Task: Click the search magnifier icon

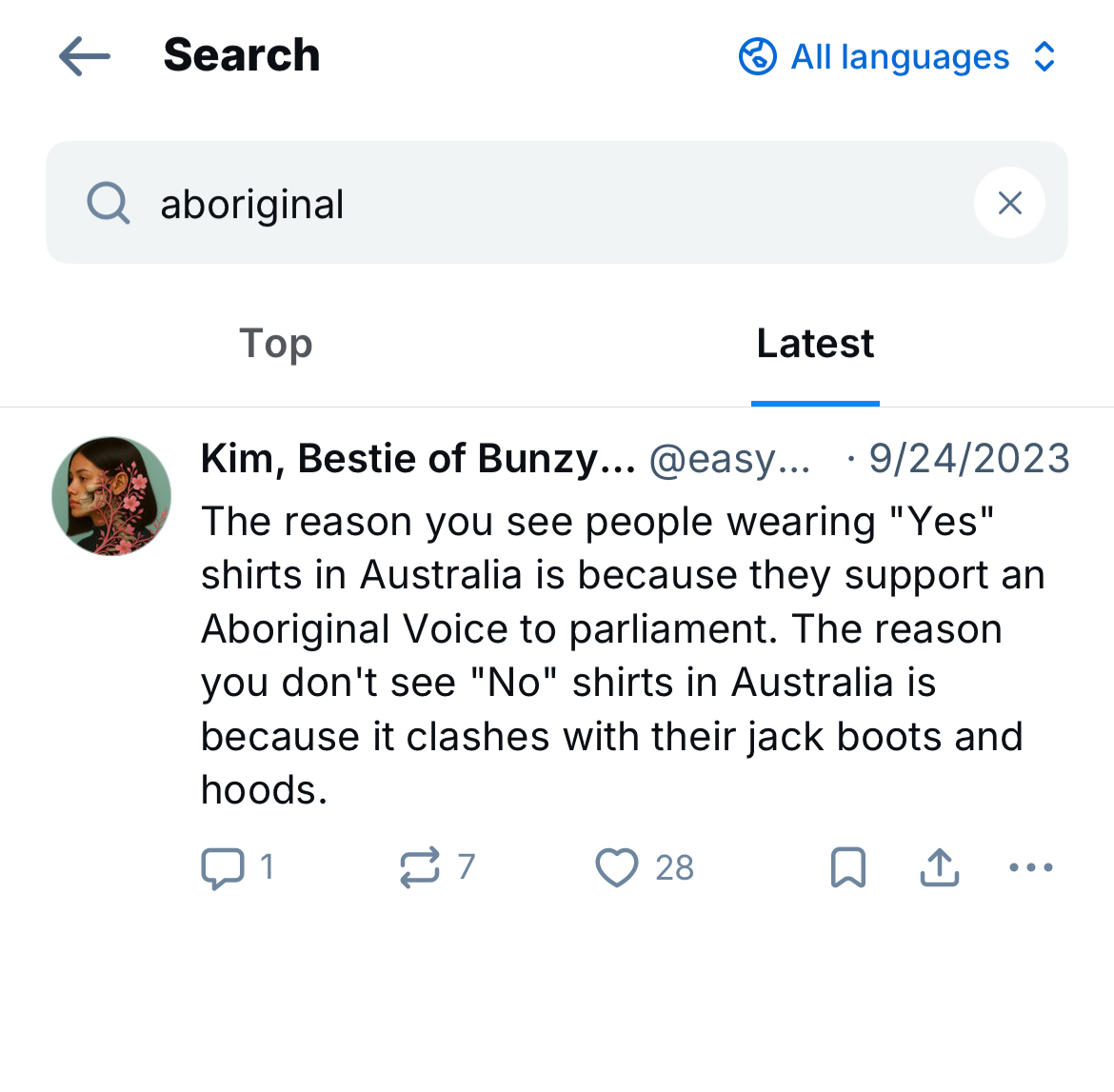Action: [x=109, y=203]
